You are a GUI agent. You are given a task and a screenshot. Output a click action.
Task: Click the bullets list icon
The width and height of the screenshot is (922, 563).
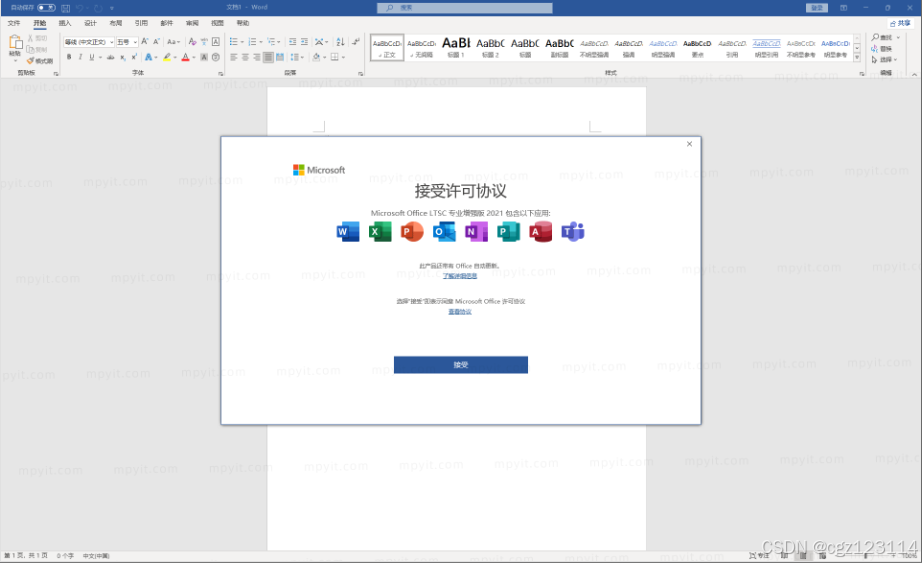pyautogui.click(x=233, y=42)
